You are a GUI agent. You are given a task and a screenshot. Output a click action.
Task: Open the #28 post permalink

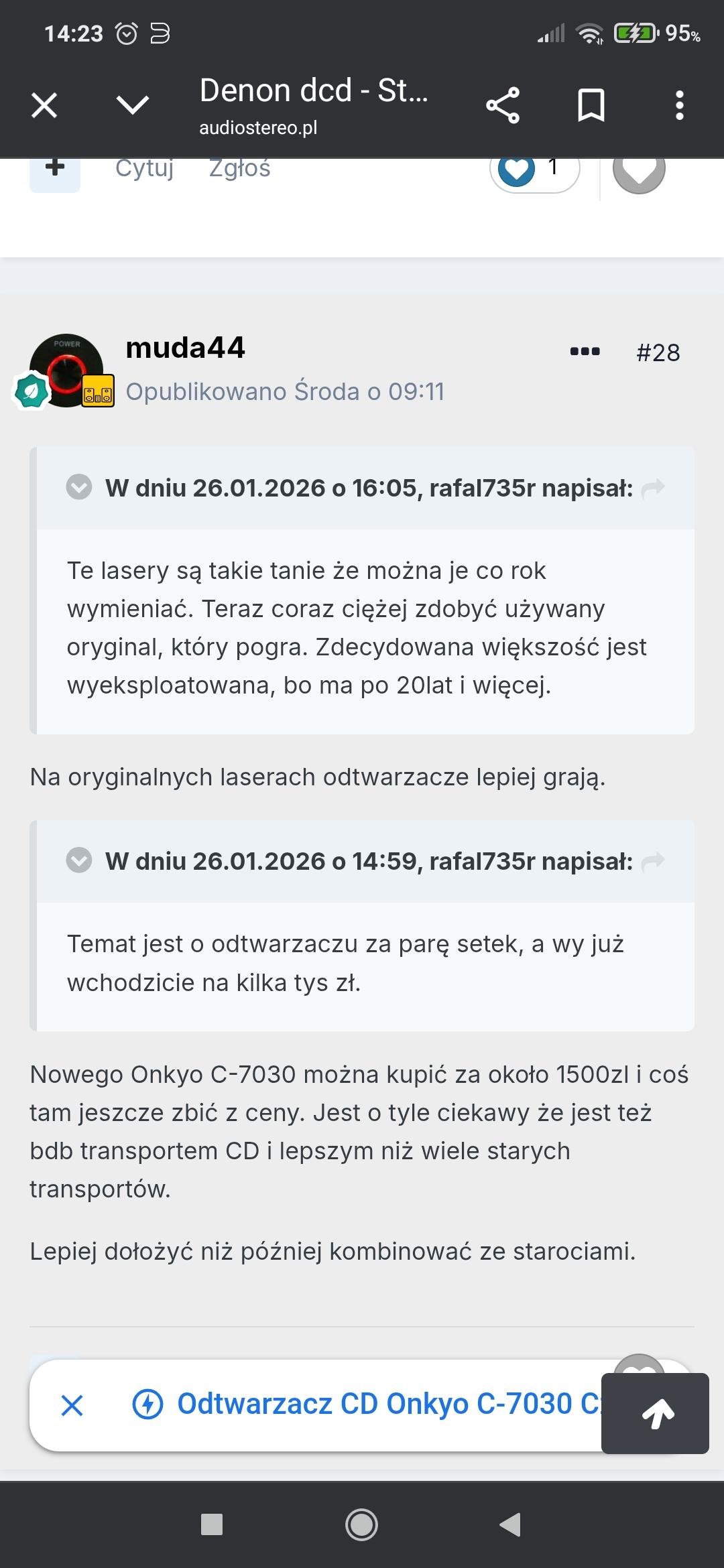tap(658, 352)
